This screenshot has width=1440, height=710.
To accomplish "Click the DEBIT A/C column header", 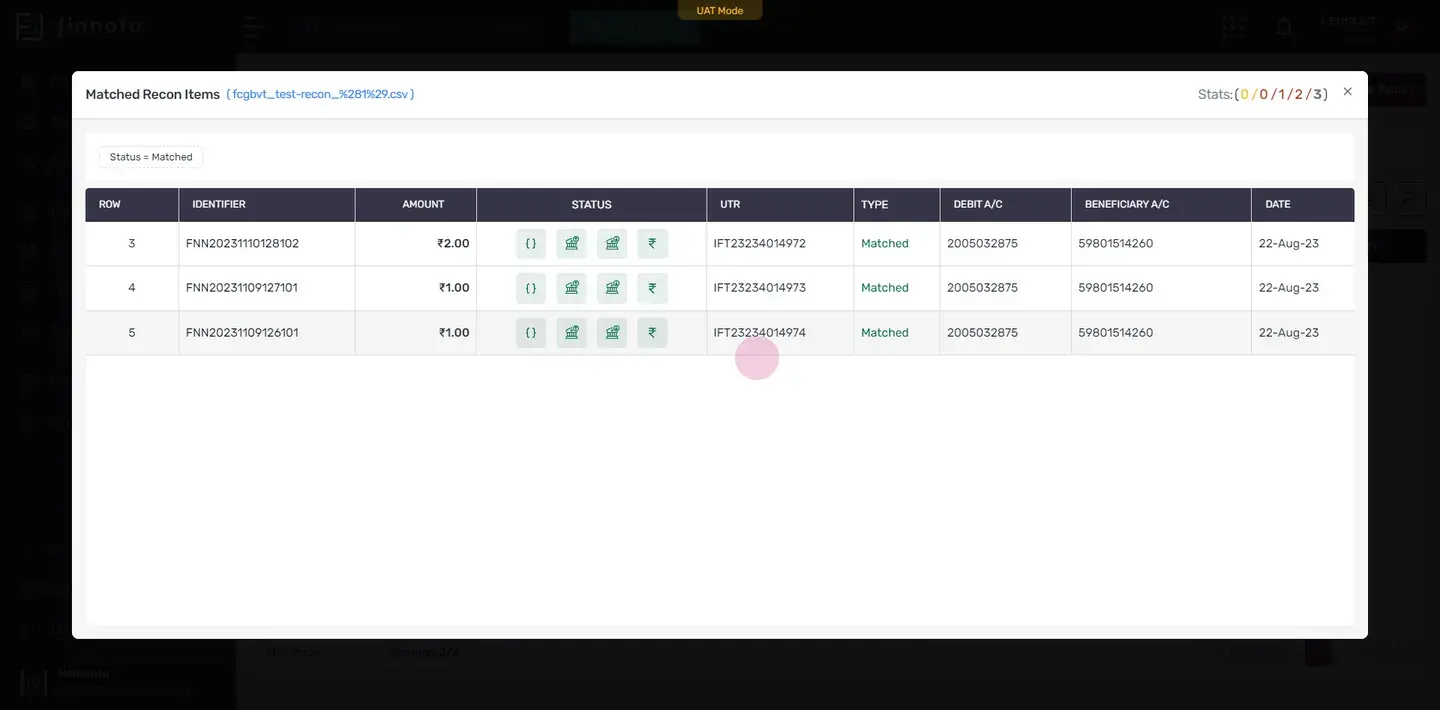I will 1005,204.
